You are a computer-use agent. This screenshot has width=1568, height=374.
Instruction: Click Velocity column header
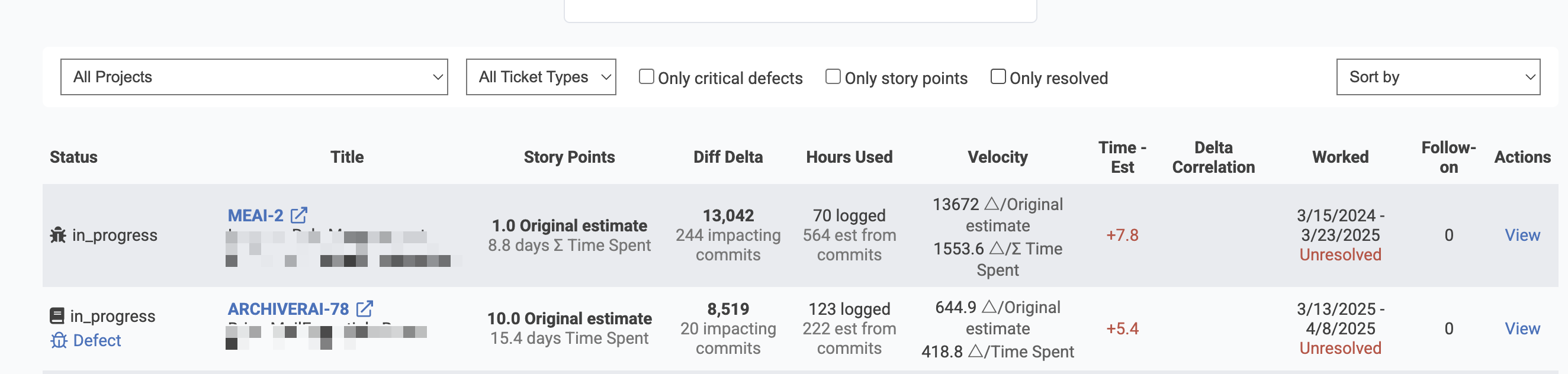pyautogui.click(x=998, y=157)
